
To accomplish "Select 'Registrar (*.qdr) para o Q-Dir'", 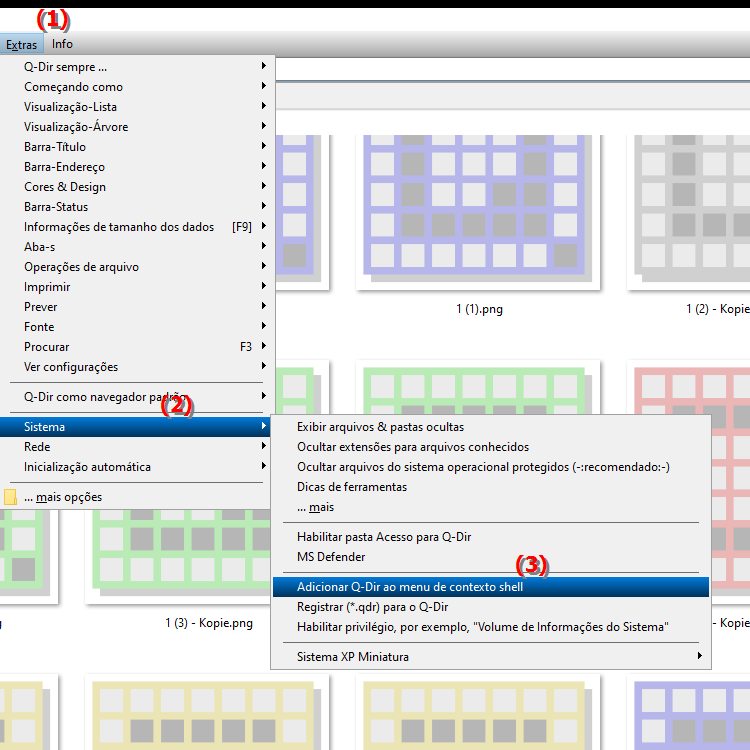I will [491, 607].
